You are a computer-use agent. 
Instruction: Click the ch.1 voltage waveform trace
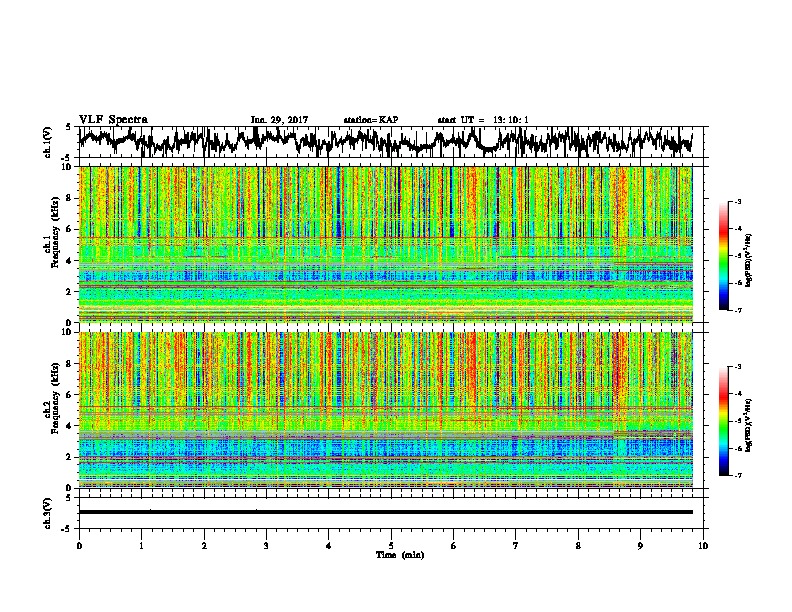(x=385, y=141)
